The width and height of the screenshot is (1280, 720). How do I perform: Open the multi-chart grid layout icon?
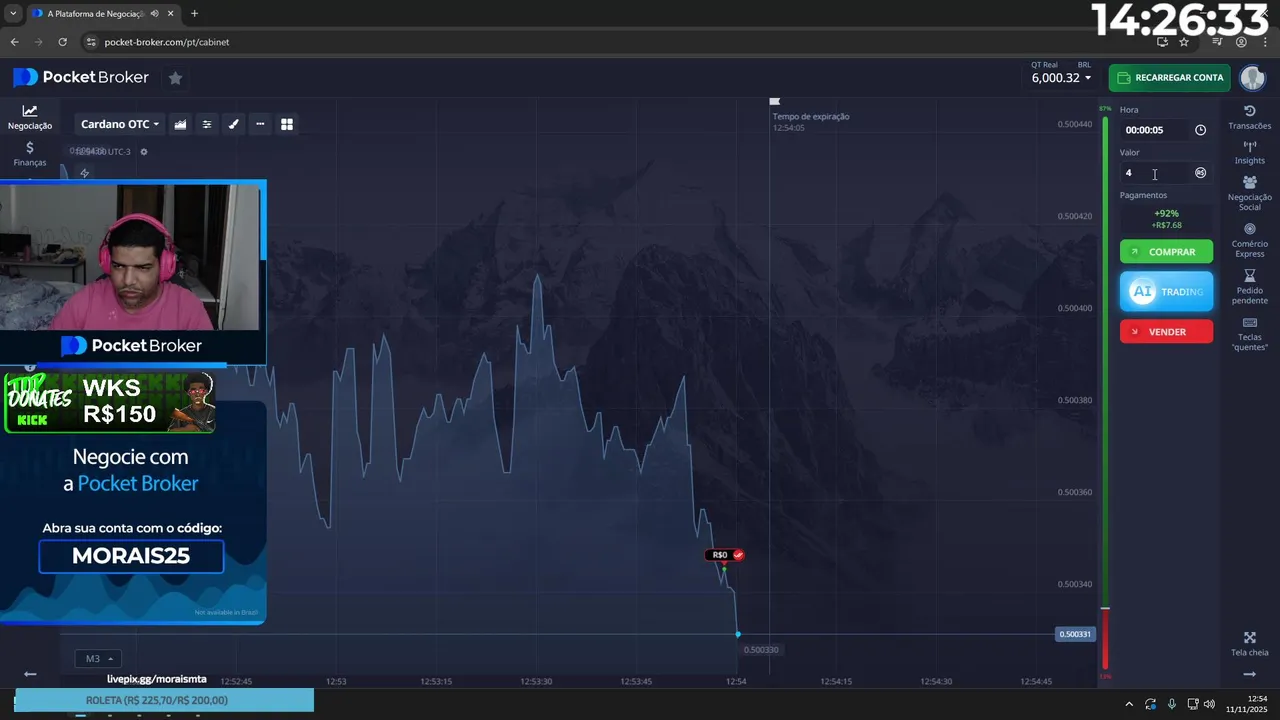287,124
